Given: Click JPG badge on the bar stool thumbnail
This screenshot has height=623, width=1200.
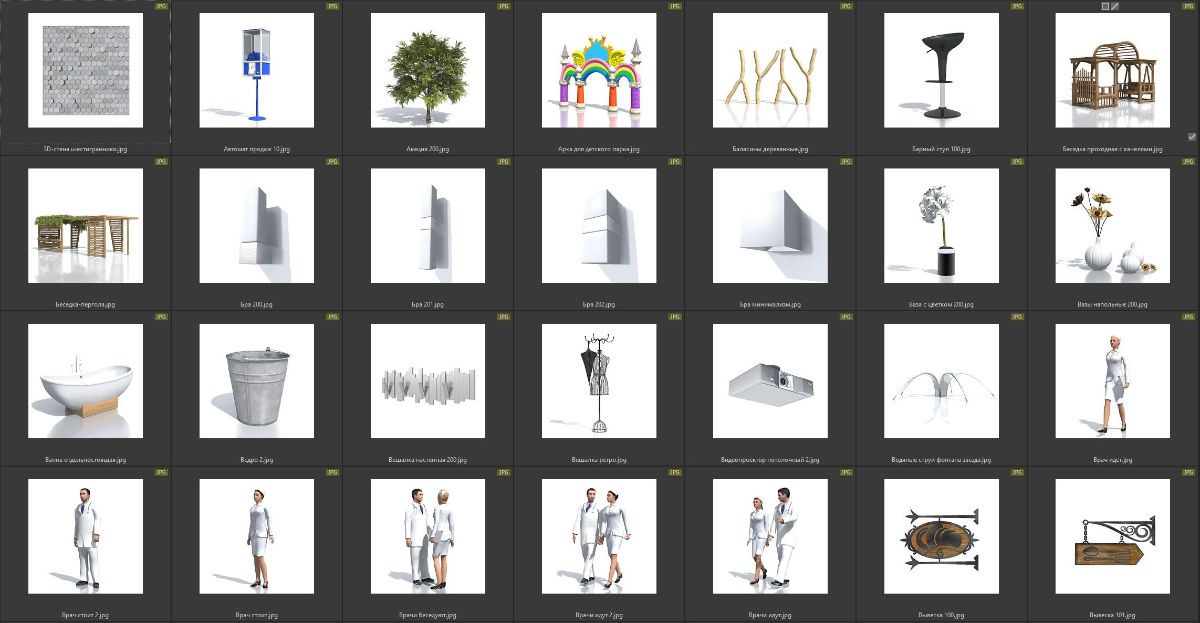Looking at the screenshot, I should tap(1018, 6).
